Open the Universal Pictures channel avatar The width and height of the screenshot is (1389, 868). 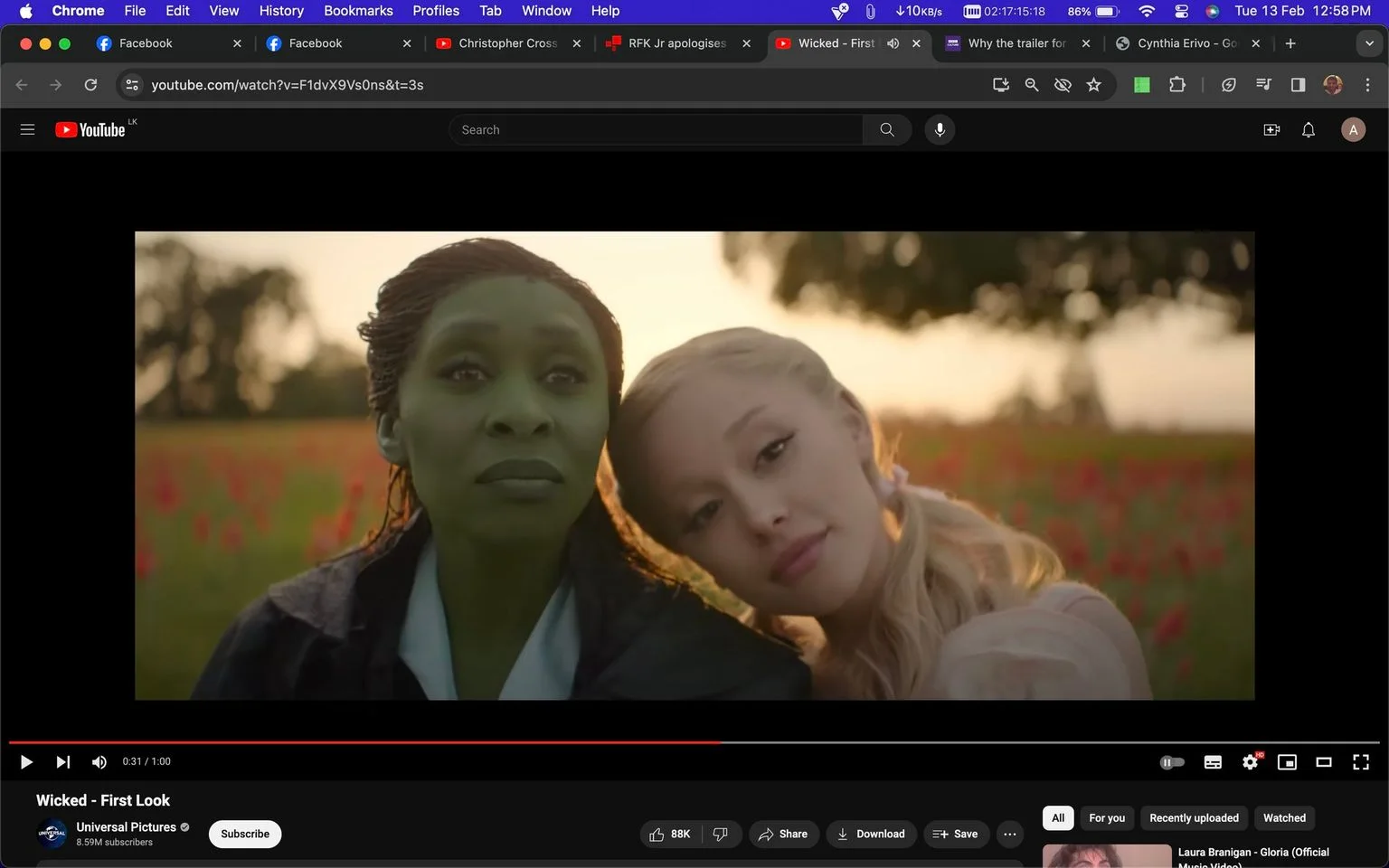52,834
